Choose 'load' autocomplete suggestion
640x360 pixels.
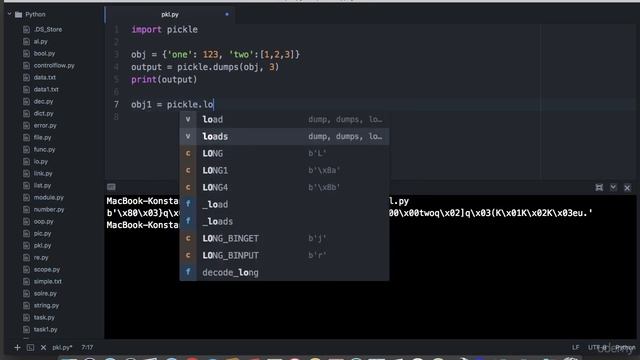[284, 120]
